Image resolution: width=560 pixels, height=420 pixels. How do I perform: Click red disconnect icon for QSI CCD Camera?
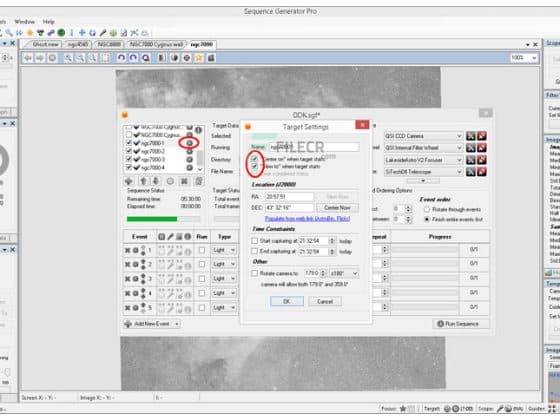pyautogui.click(x=482, y=136)
